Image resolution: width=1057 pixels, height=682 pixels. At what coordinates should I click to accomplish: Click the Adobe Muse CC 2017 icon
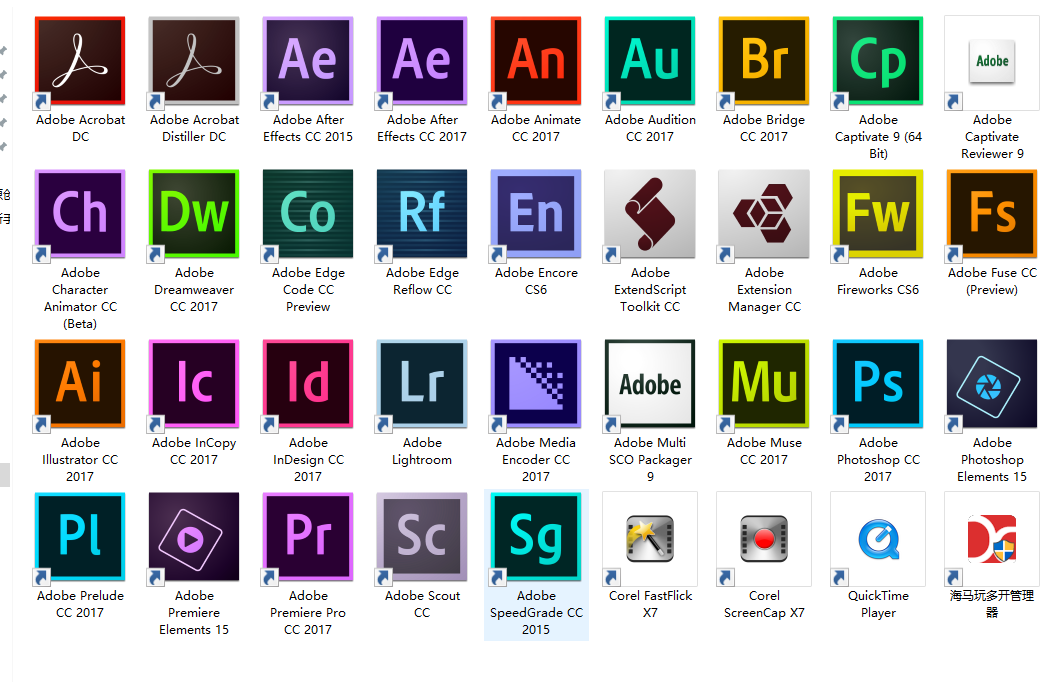click(x=764, y=384)
